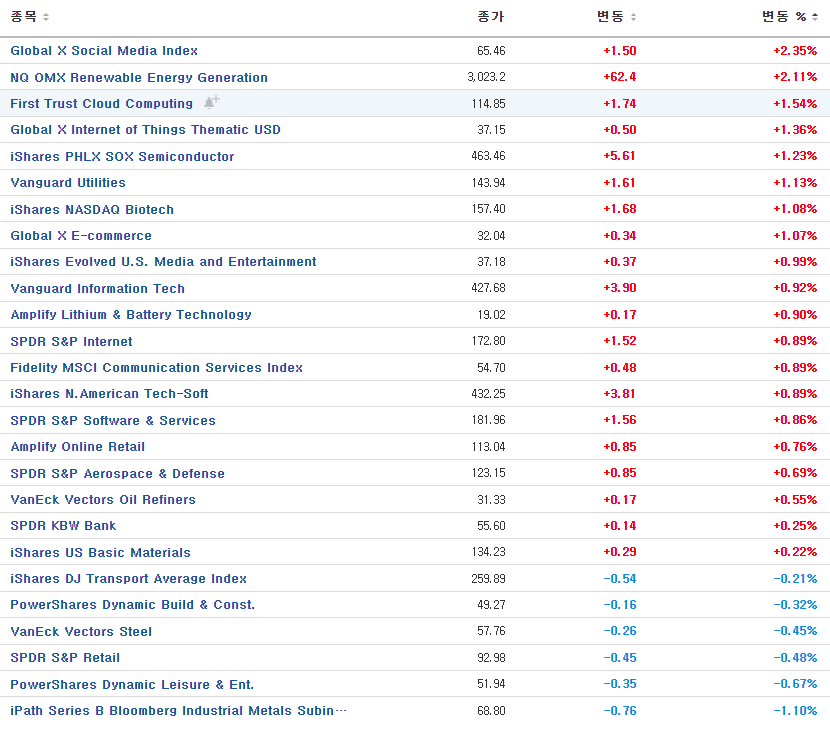The height and width of the screenshot is (729, 830).
Task: Select closing price 19.02
Action: (491, 315)
